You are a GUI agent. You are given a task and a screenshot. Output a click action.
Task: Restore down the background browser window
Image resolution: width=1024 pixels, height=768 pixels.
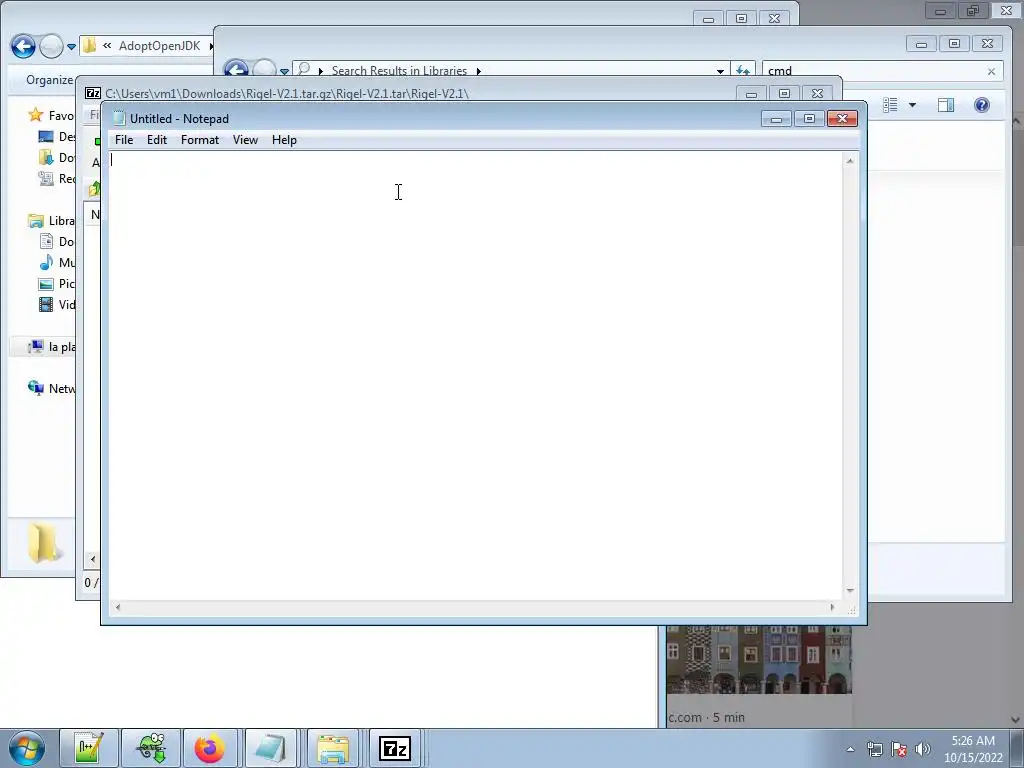click(972, 10)
